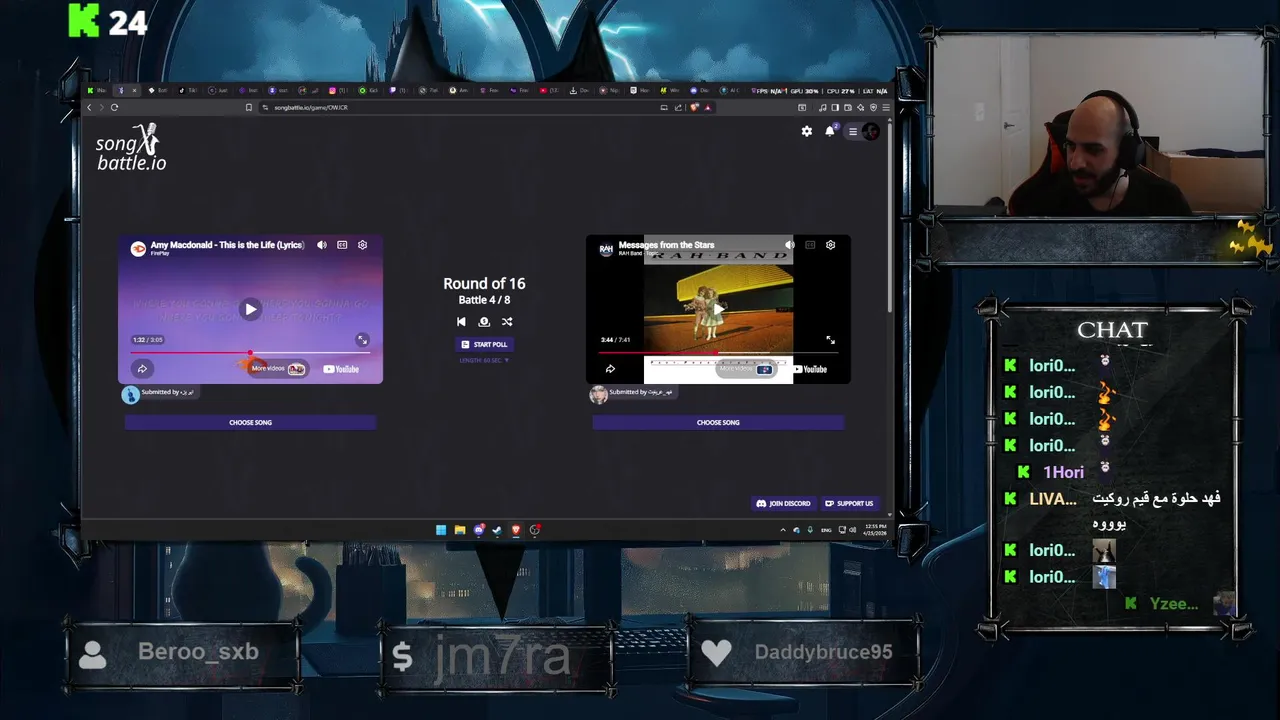Screen dimensions: 1280x720
Task: Reload the browser page
Action: 114,107
